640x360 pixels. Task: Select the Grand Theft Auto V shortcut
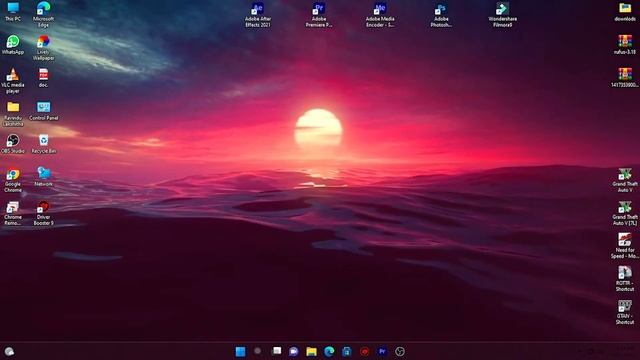pyautogui.click(x=625, y=180)
